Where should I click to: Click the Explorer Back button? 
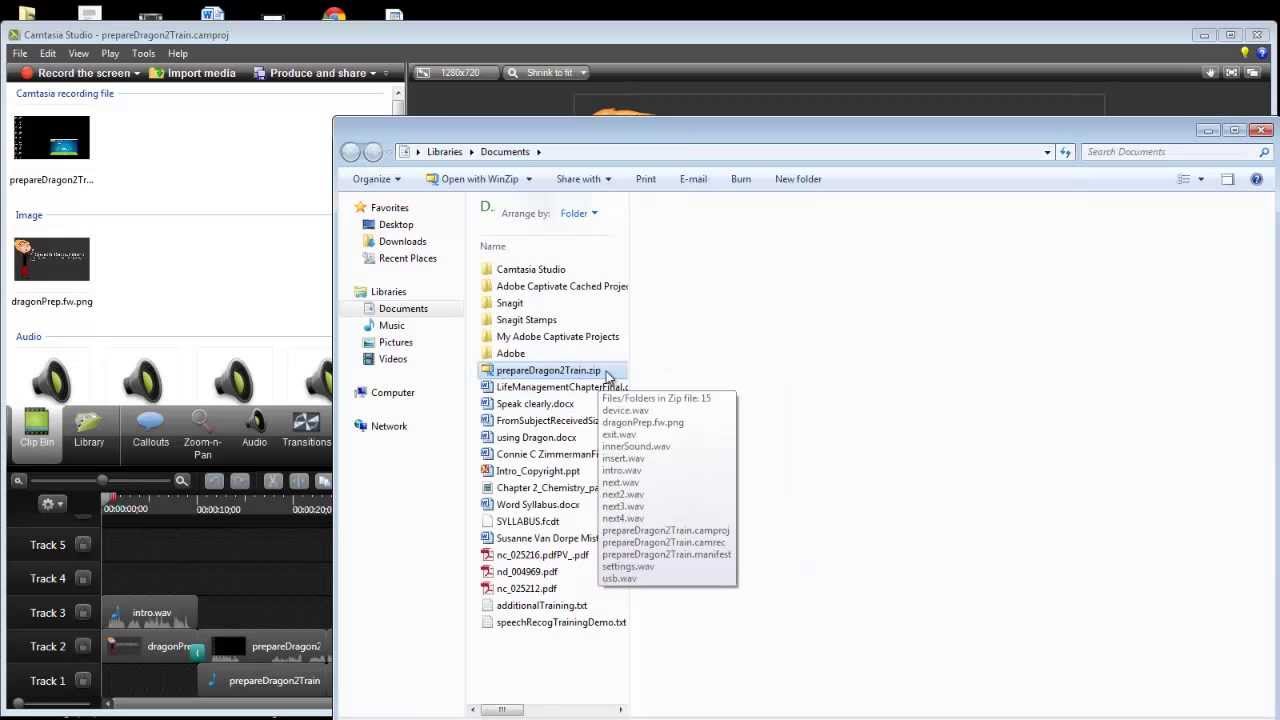(x=351, y=152)
